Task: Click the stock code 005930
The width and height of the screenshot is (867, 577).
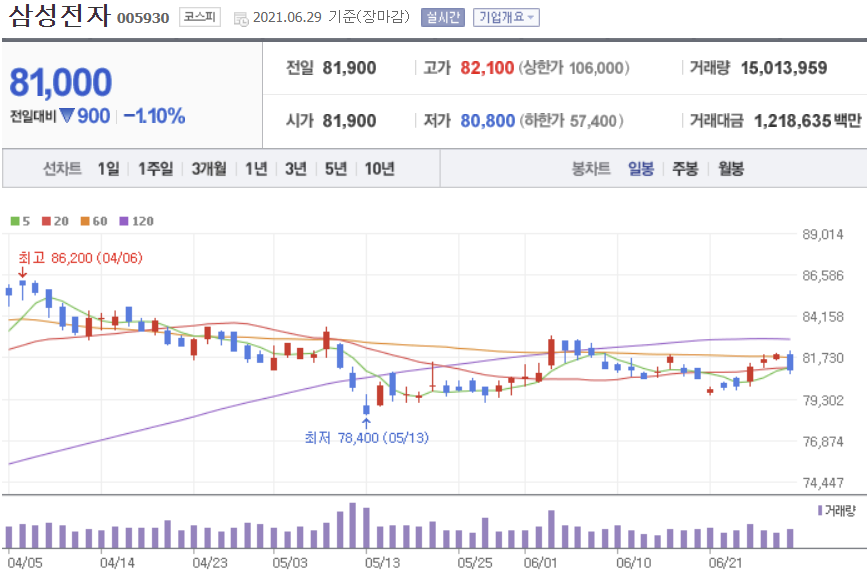Action: (143, 18)
